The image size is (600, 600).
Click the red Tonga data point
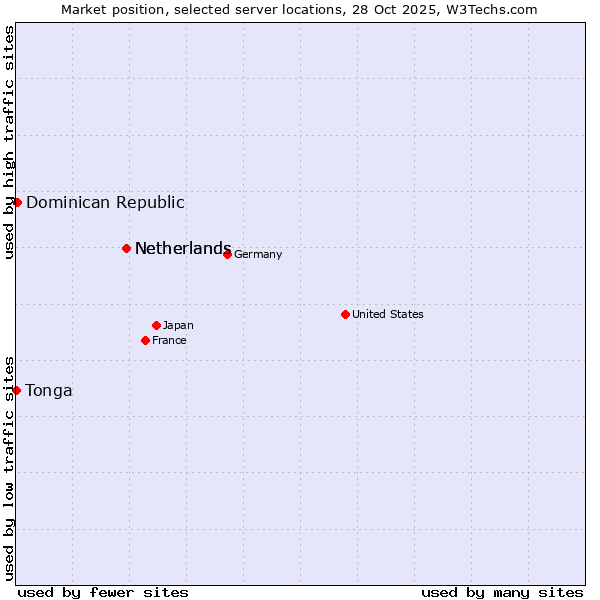(x=17, y=390)
